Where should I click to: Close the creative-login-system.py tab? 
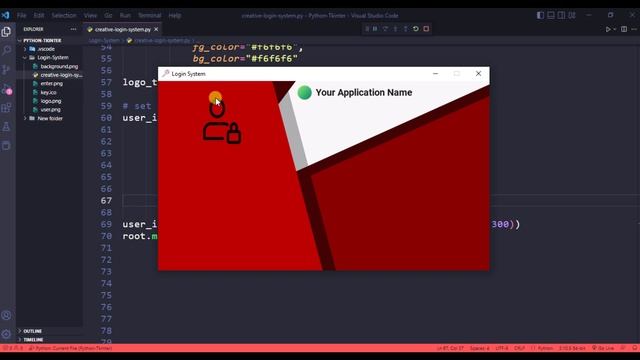(x=156, y=29)
